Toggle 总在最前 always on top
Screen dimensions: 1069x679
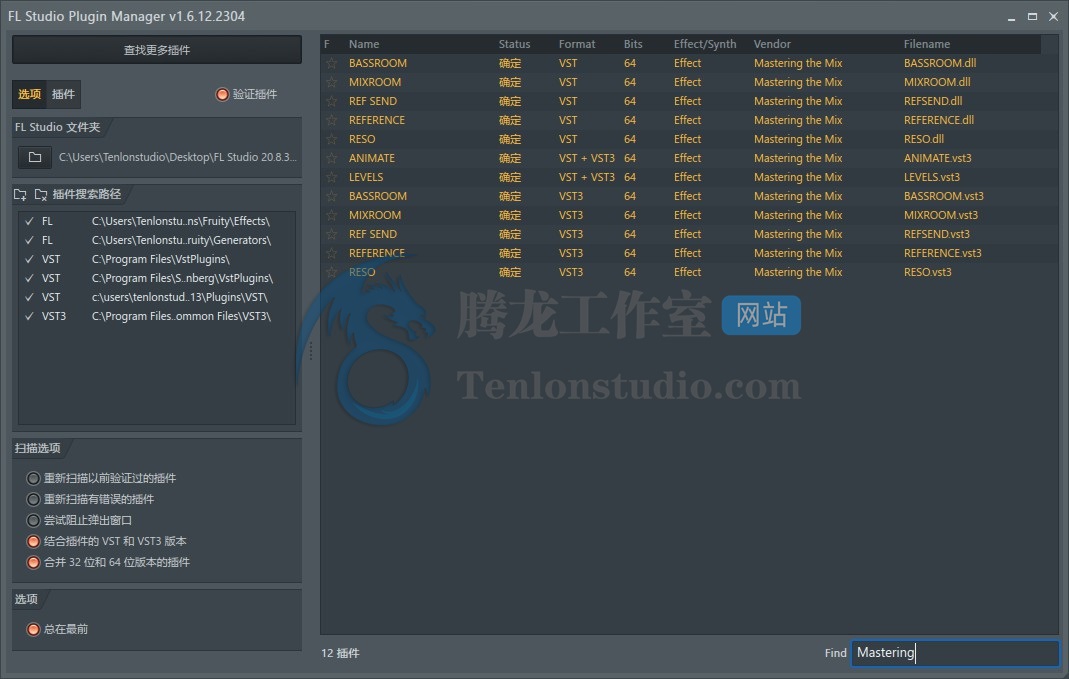pyautogui.click(x=33, y=629)
